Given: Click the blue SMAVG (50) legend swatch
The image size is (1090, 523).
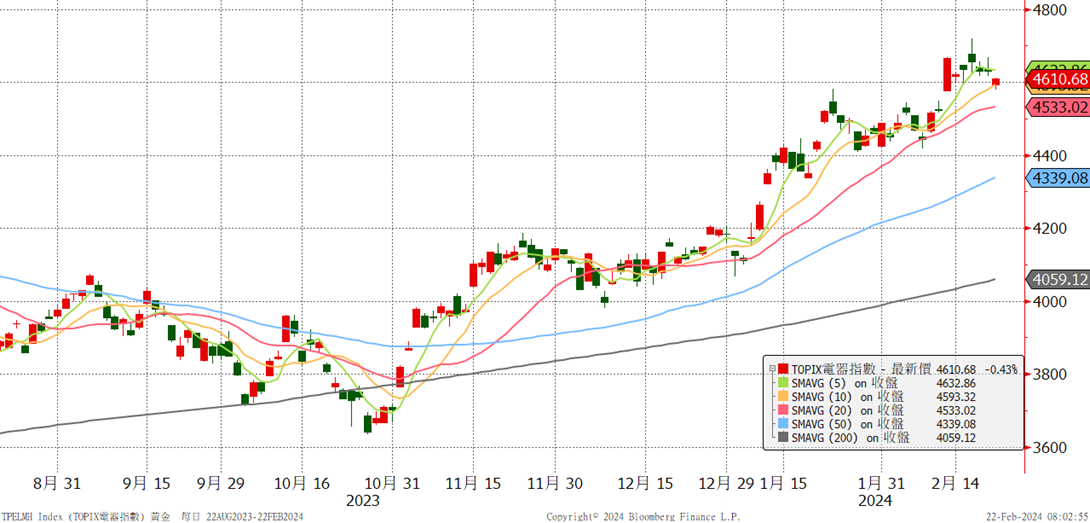Looking at the screenshot, I should click(784, 424).
